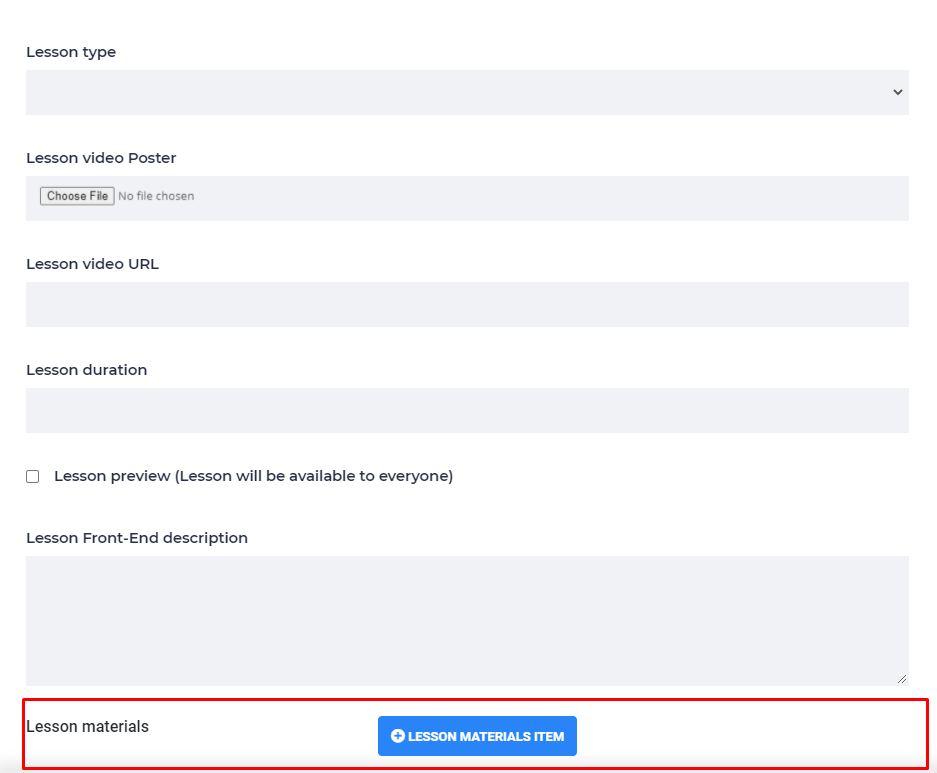Focus the Lesson video URL field
Screen dimensions: 937x773
[467, 305]
